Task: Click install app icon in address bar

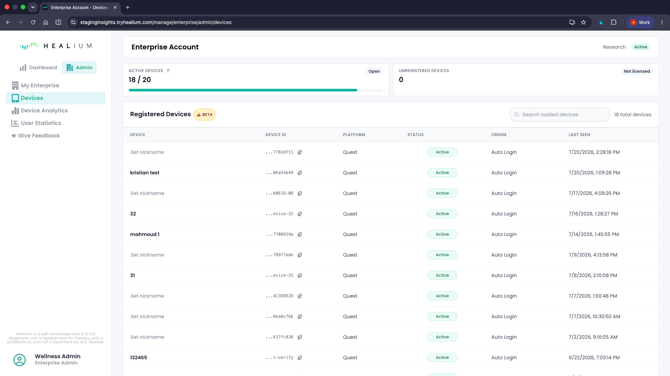Action: tap(572, 22)
